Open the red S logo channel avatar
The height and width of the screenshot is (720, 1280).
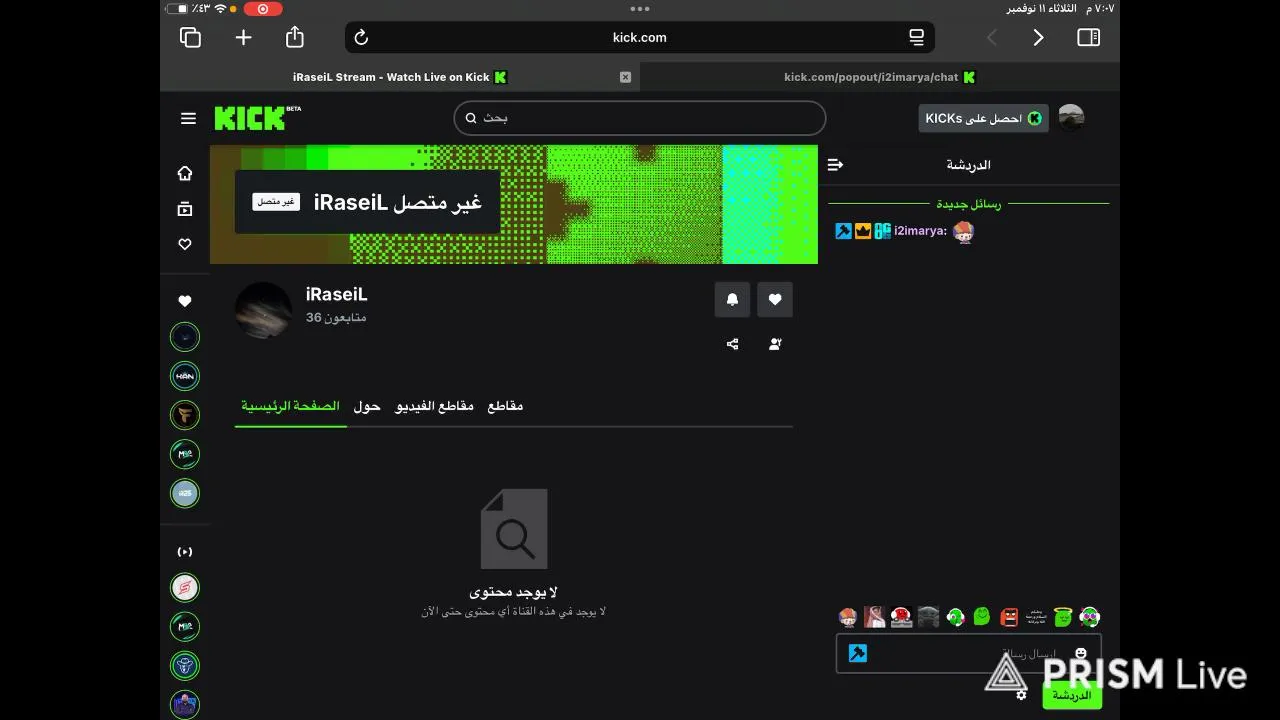click(x=185, y=588)
